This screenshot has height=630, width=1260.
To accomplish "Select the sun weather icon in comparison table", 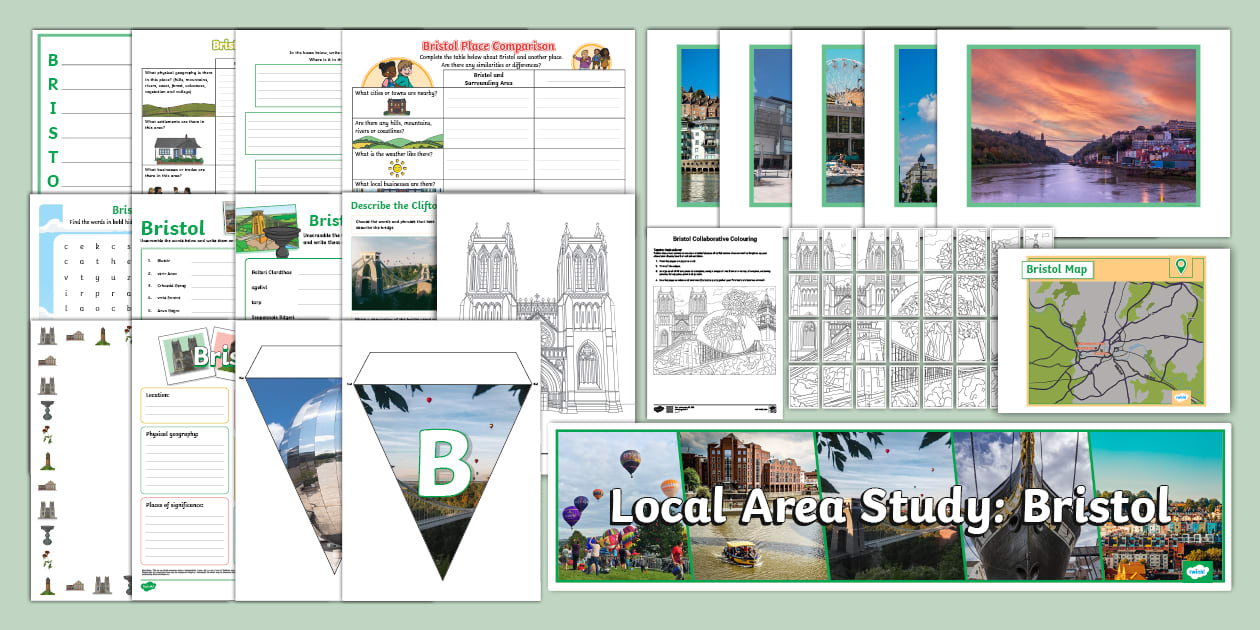I will [397, 167].
